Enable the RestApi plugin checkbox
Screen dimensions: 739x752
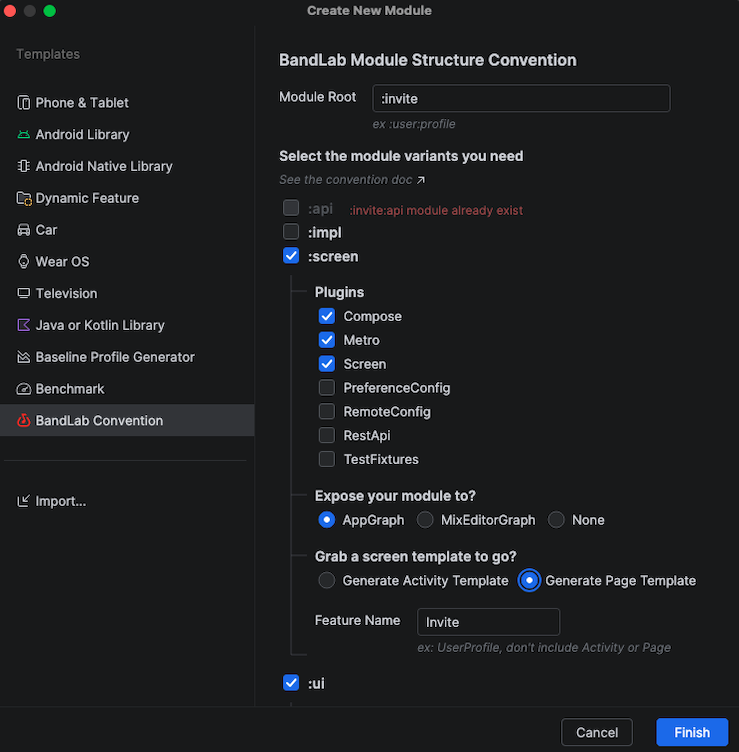click(327, 436)
